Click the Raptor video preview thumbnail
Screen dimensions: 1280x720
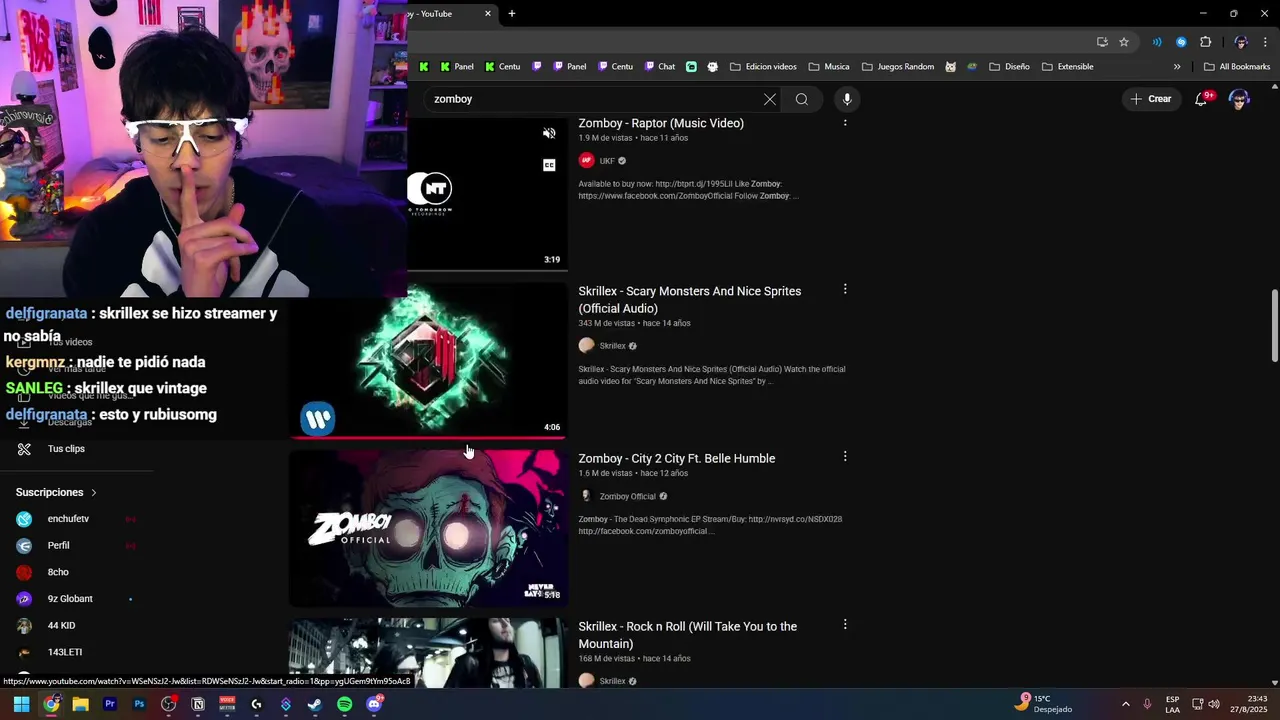click(x=487, y=194)
